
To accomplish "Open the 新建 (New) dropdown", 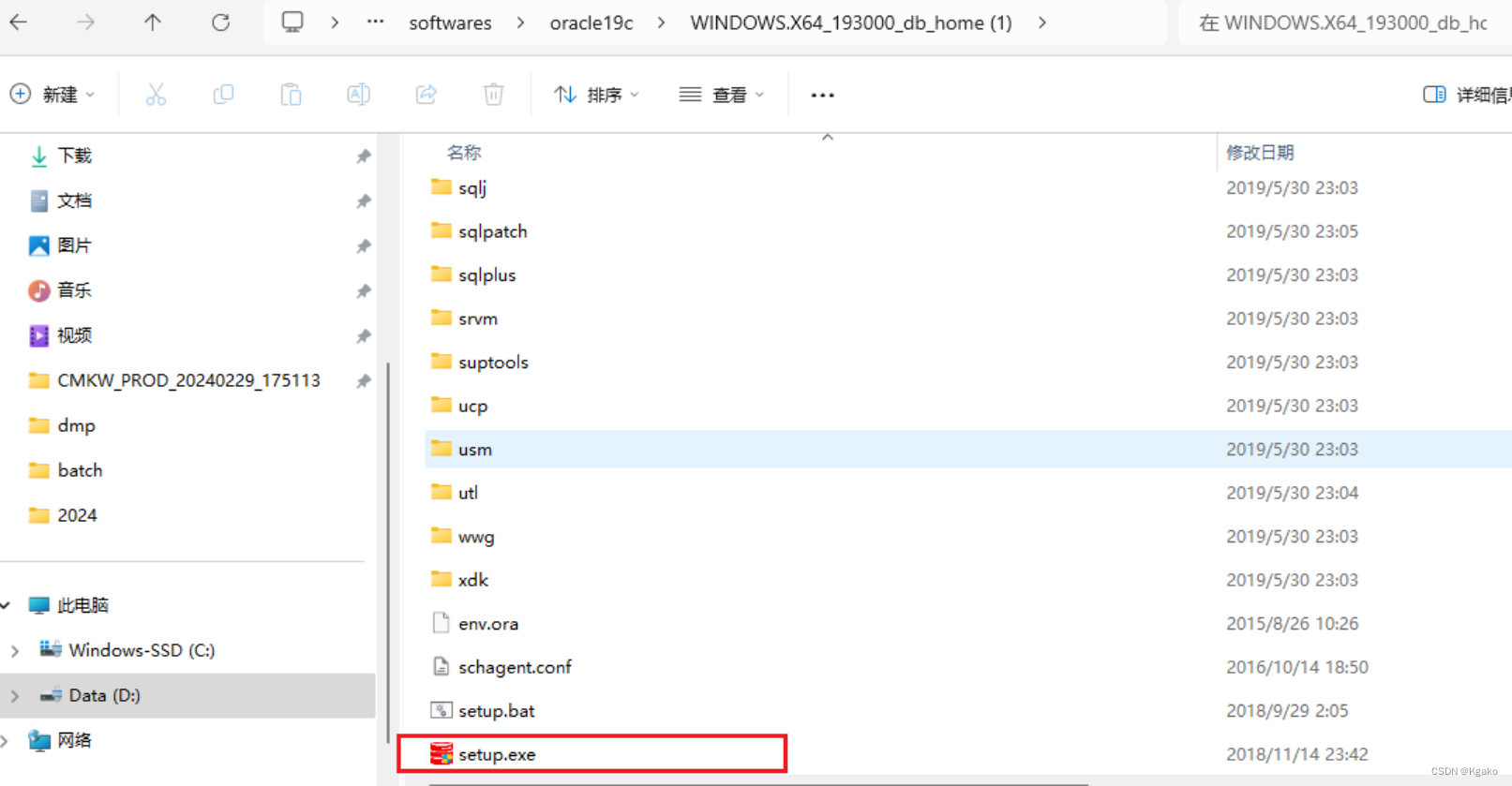I will 52,94.
